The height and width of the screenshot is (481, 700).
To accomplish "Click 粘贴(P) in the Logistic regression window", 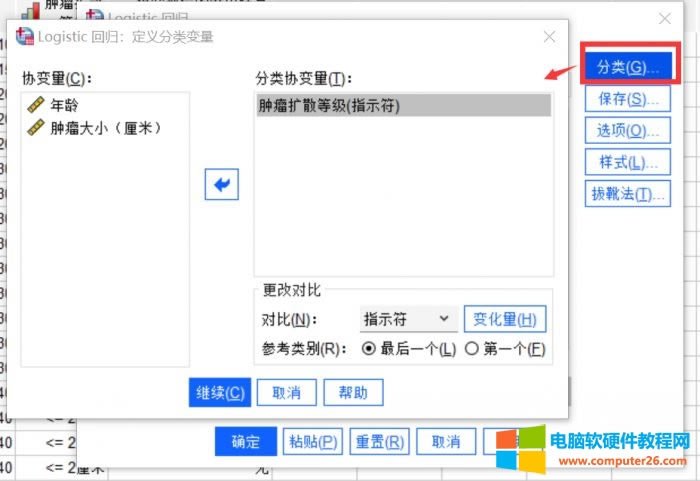I will pyautogui.click(x=313, y=441).
